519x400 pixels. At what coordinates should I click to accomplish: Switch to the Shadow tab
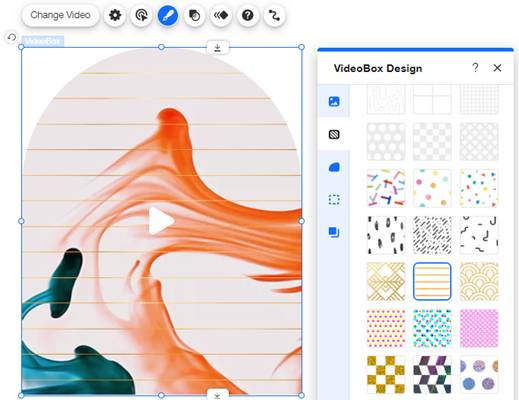(334, 232)
